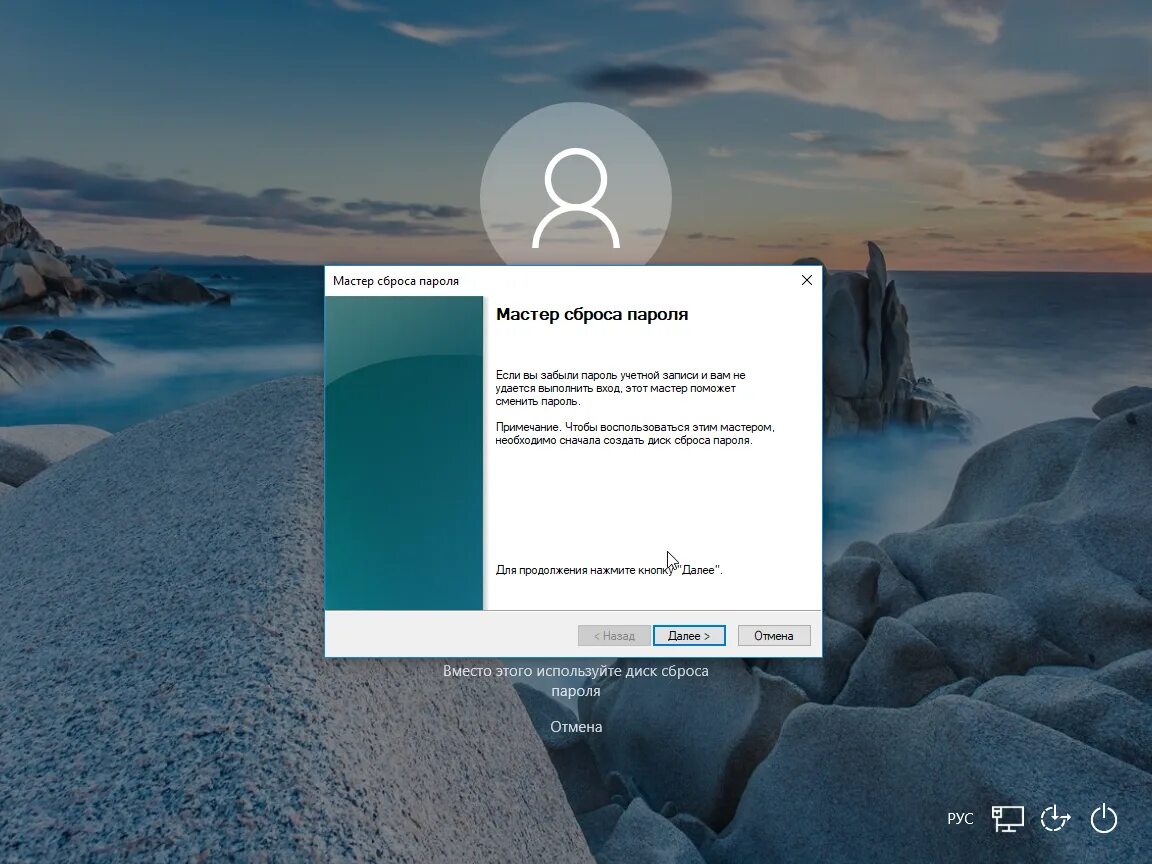Open the power options icon
The image size is (1152, 864).
pos(1104,818)
